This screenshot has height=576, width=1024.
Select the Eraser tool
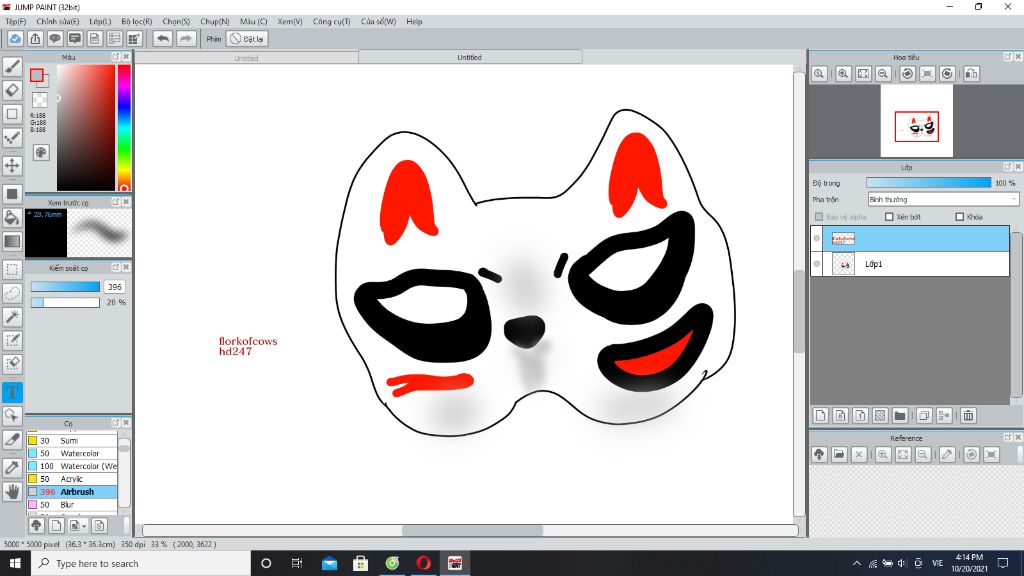tap(12, 90)
